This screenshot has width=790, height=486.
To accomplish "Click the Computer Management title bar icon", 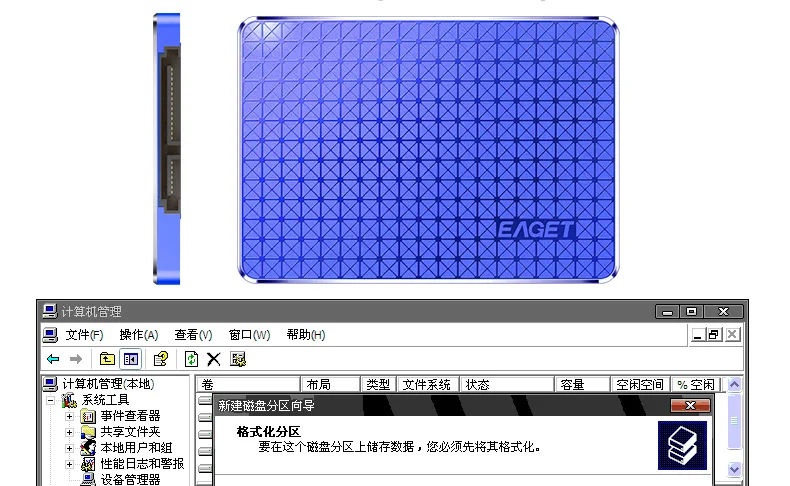I will coord(50,311).
